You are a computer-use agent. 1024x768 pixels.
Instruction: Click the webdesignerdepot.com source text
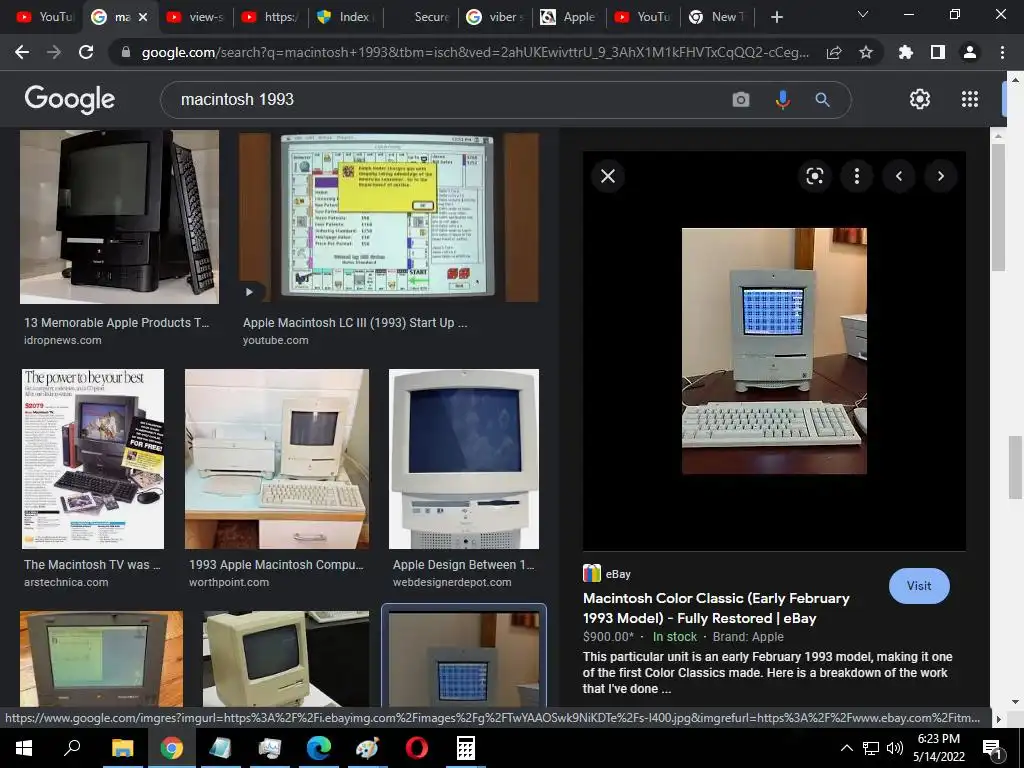[x=452, y=582]
